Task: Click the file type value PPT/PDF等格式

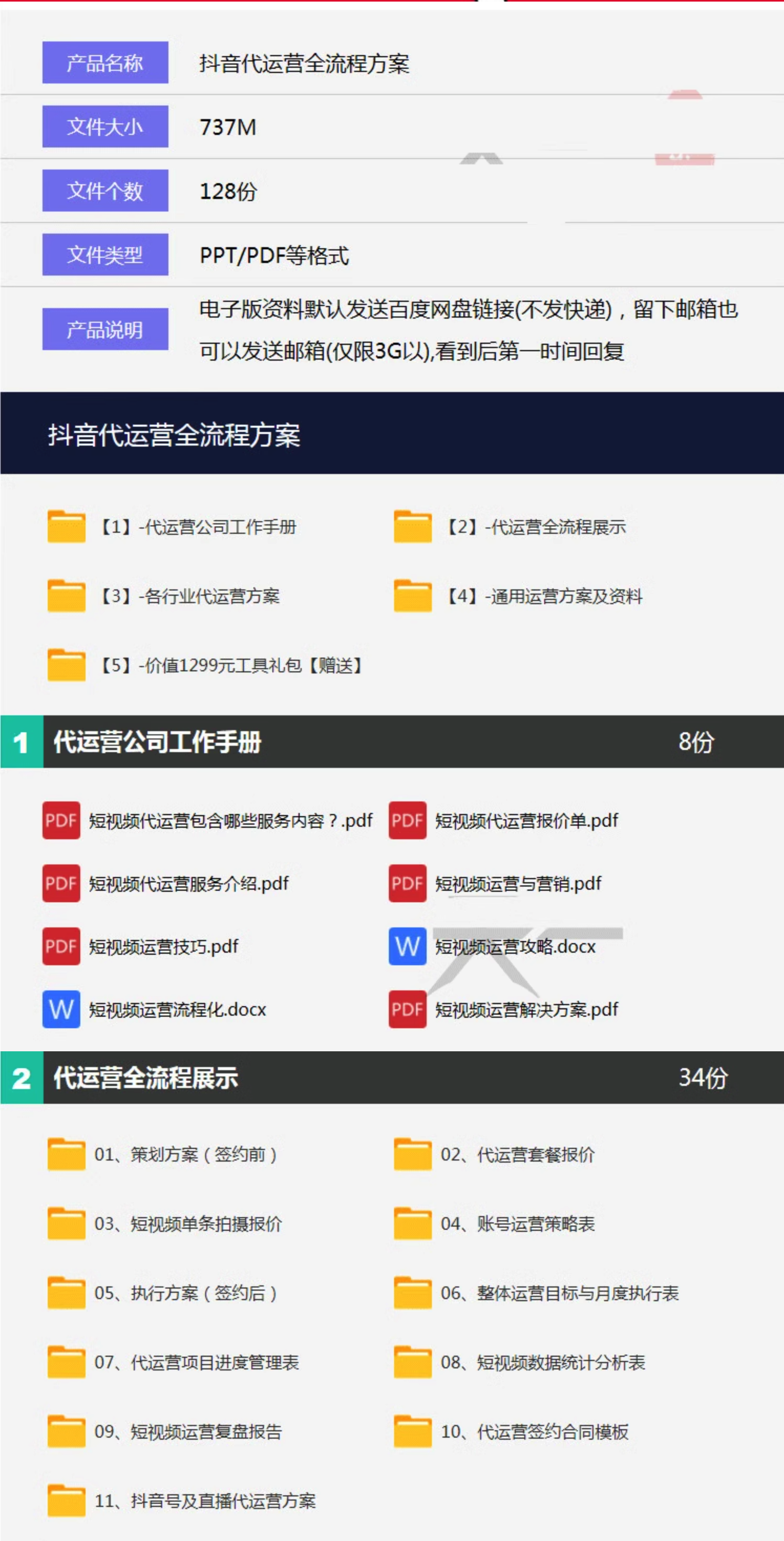Action: [x=274, y=255]
